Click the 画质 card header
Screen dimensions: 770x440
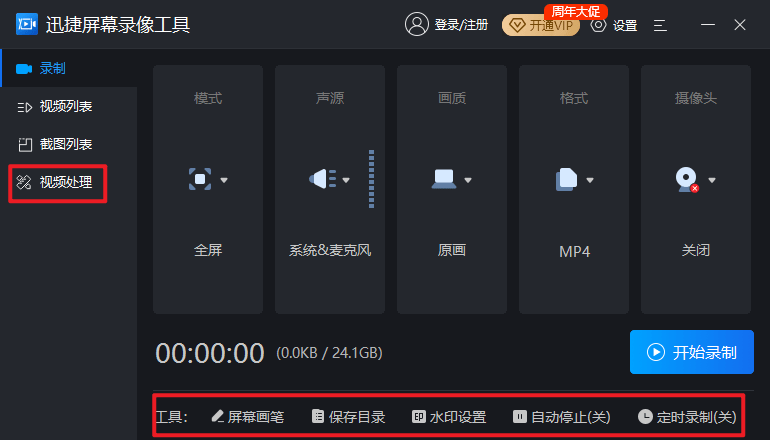(452, 98)
